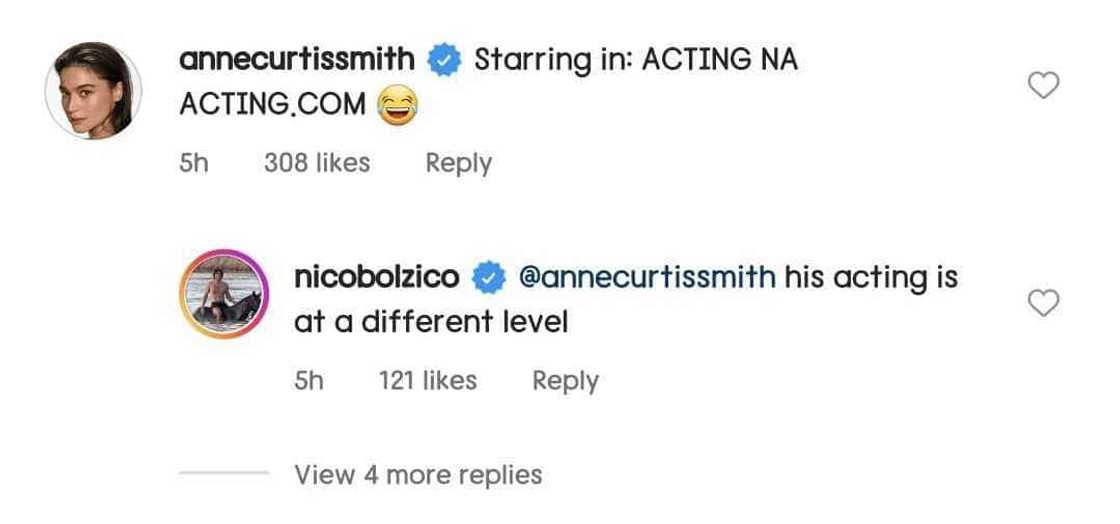Image resolution: width=1120 pixels, height=524 pixels.
Task: Show who gave the 308 likes
Action: 317,163
